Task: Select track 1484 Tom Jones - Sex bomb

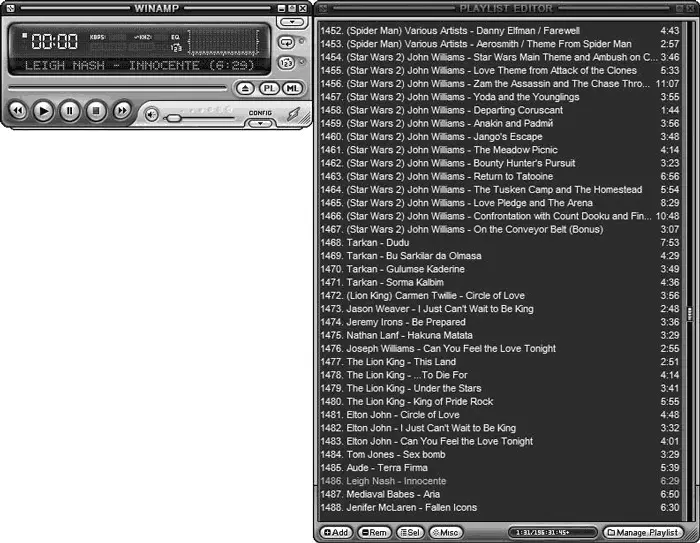Action: tap(390, 454)
